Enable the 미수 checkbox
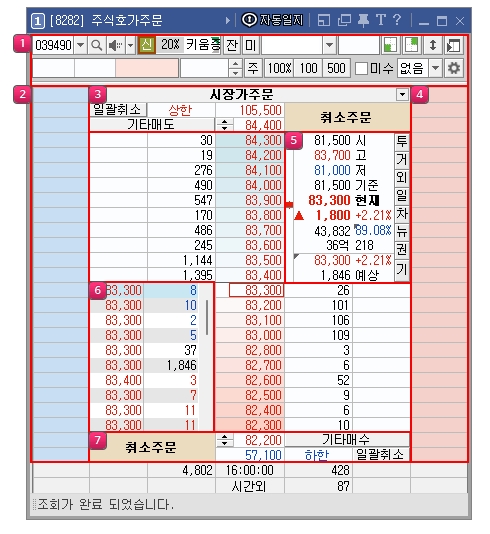Viewport: 490px width, 534px height. pos(361,68)
